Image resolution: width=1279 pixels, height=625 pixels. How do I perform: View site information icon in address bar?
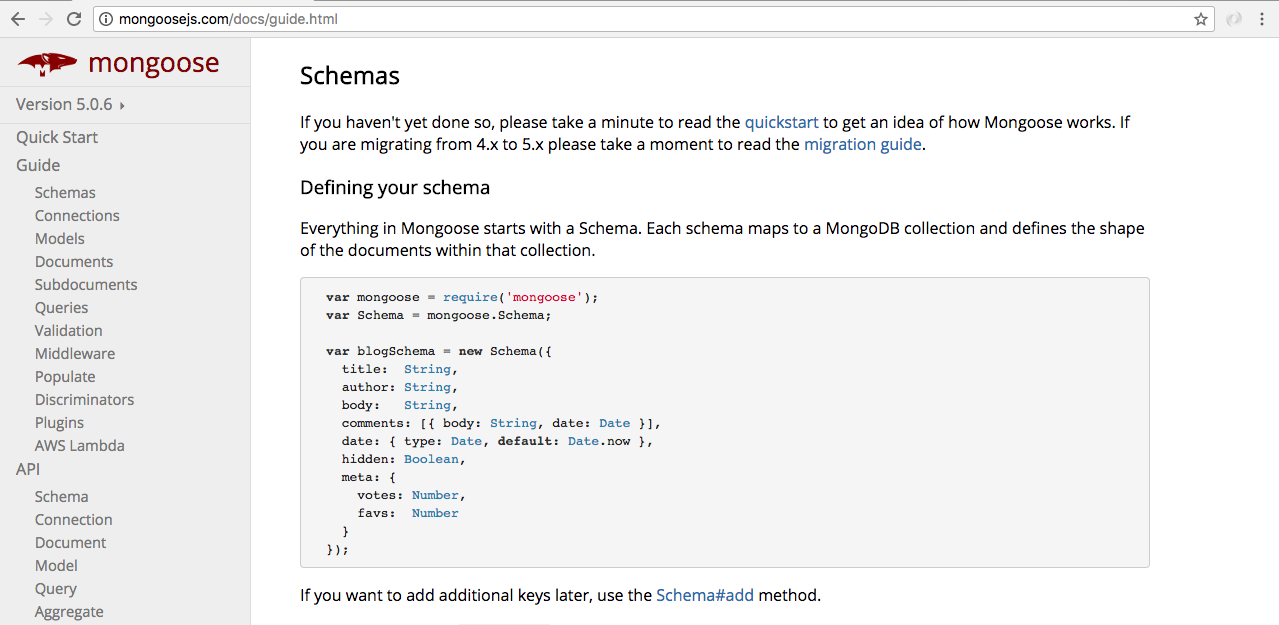(106, 19)
